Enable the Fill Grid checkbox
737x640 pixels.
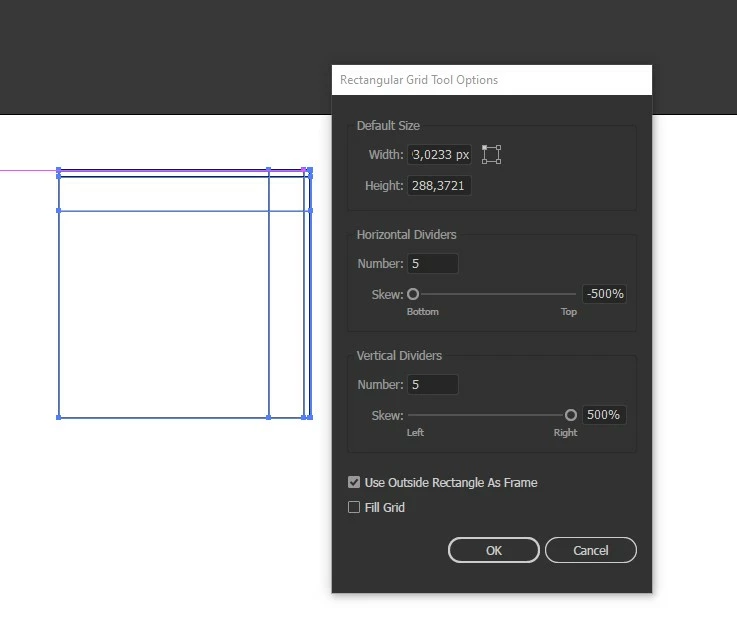point(354,507)
